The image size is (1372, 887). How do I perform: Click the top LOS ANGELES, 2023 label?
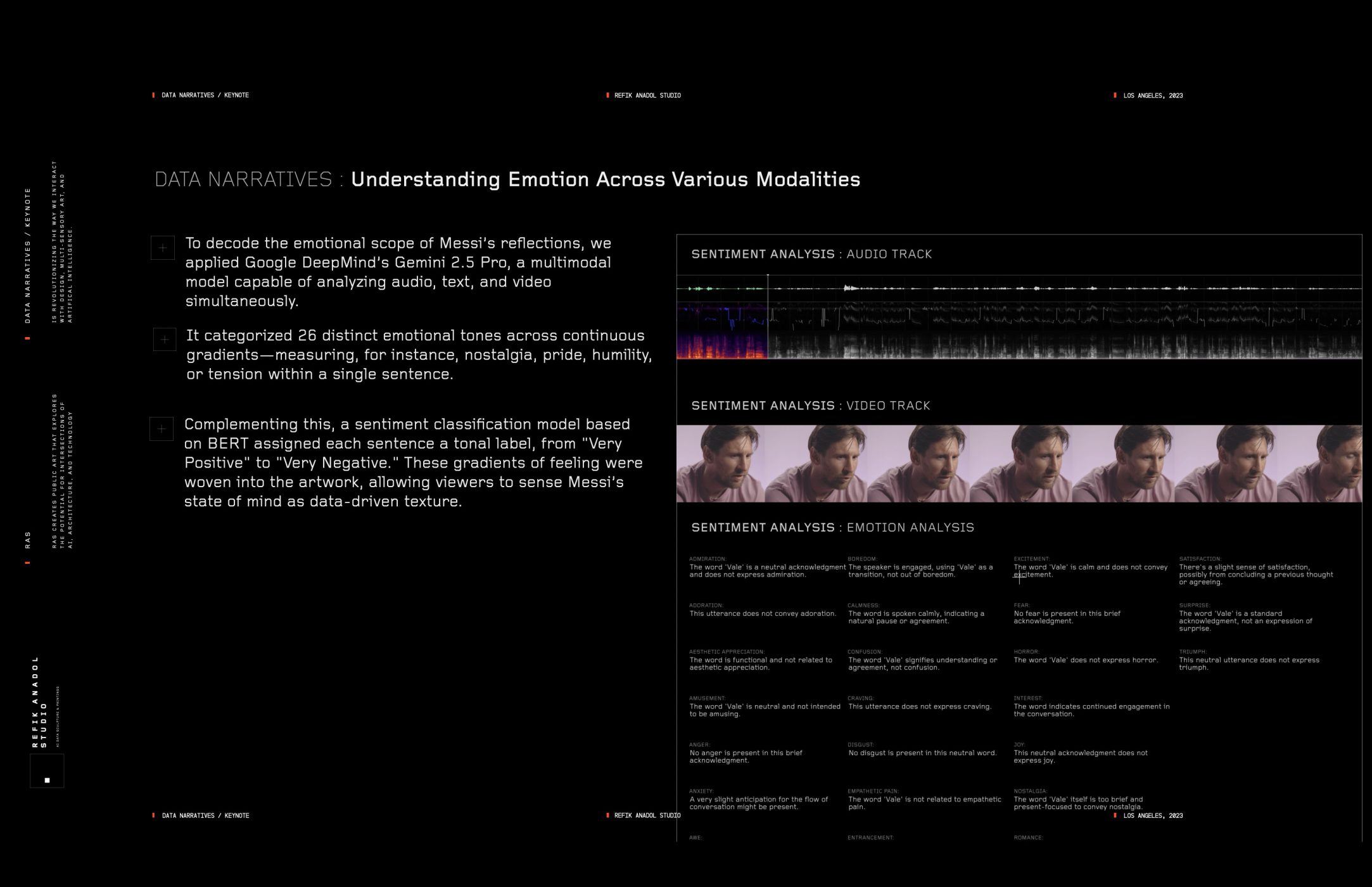pyautogui.click(x=1152, y=96)
